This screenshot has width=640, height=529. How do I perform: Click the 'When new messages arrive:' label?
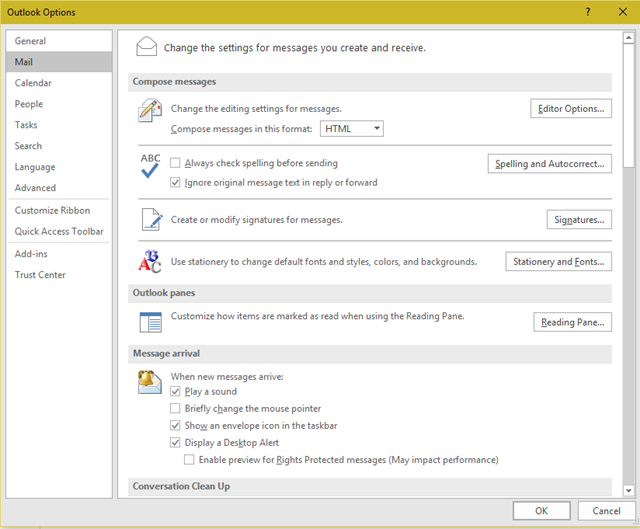pyautogui.click(x=227, y=376)
